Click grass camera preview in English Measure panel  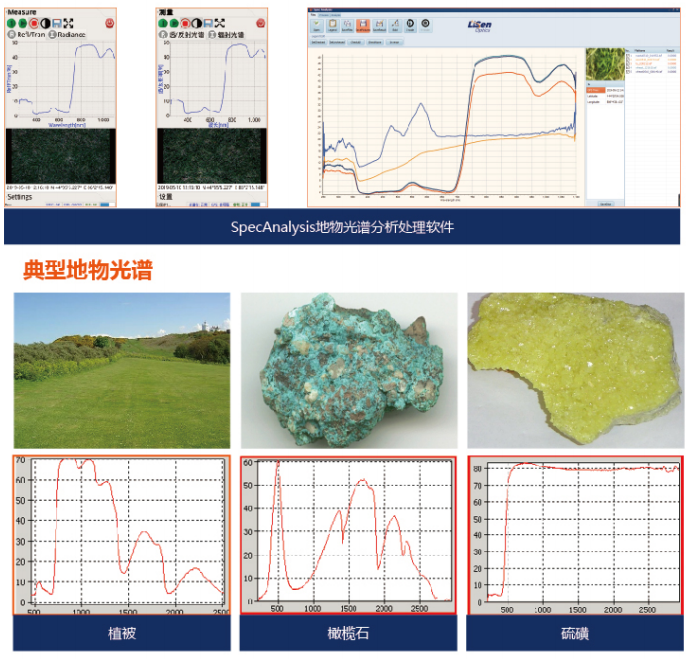tap(61, 156)
